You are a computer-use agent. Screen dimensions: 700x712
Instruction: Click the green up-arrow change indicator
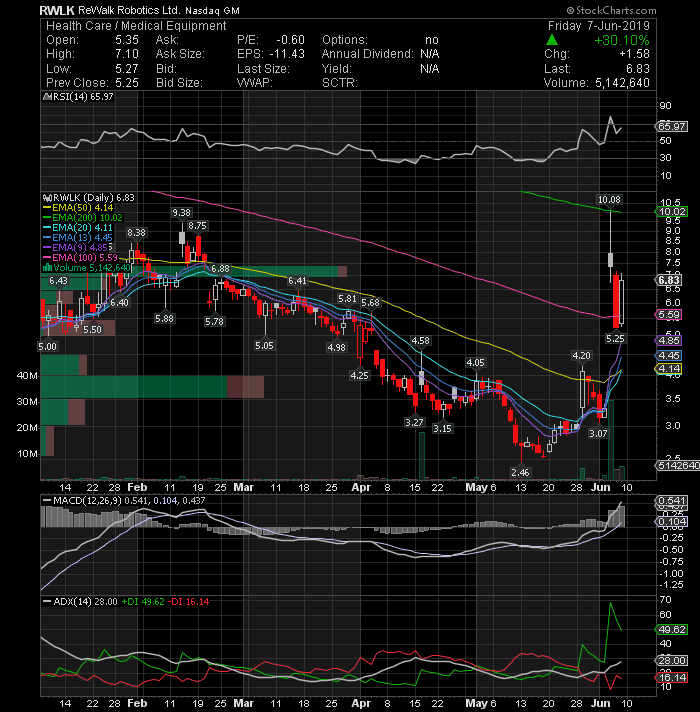(552, 40)
